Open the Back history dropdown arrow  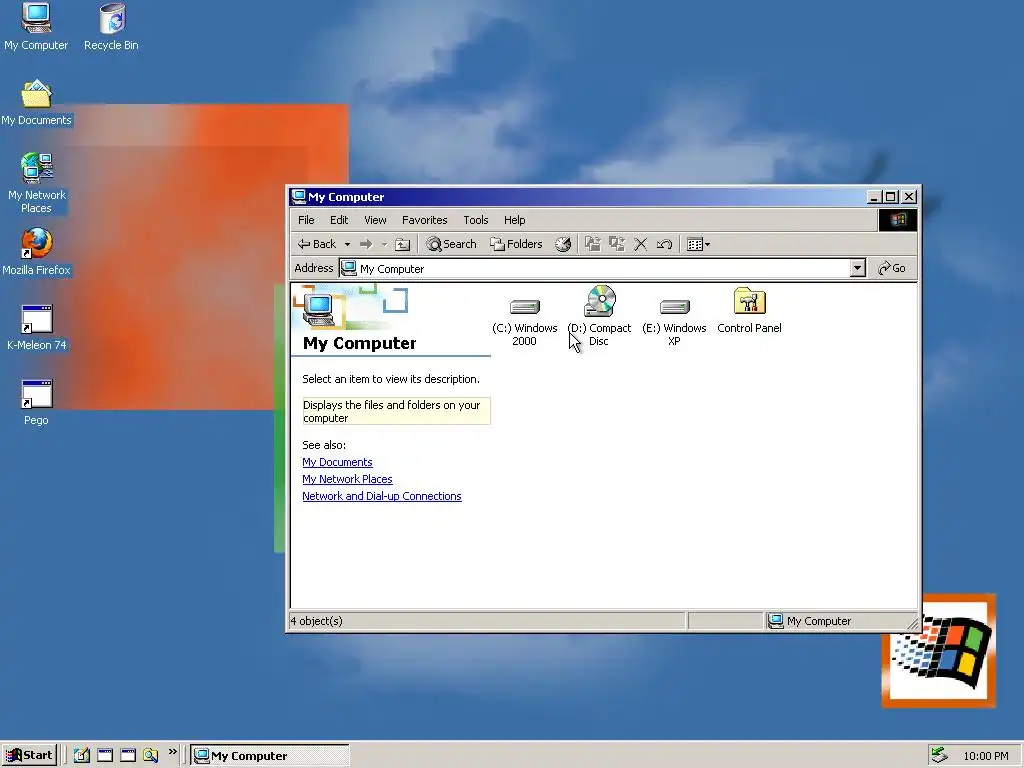click(x=347, y=244)
